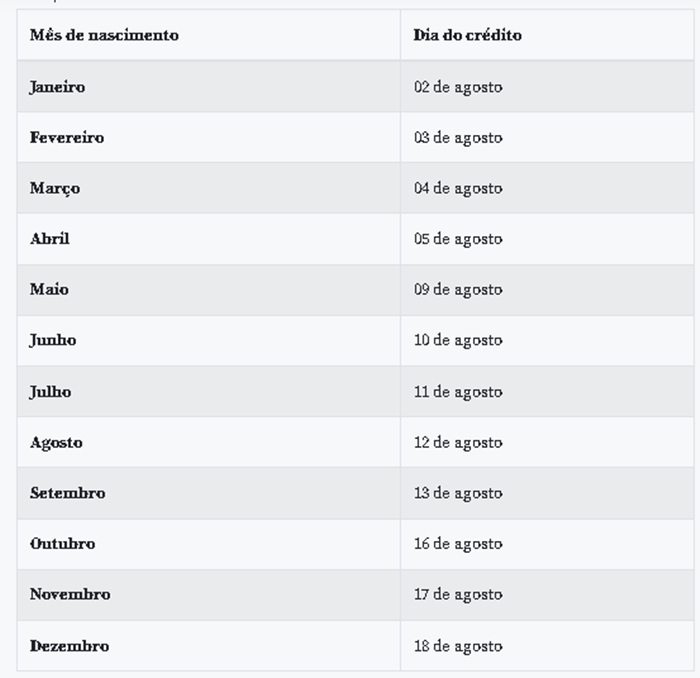Select the '18 de agosto' date cell
The height and width of the screenshot is (678, 700).
[x=458, y=646]
